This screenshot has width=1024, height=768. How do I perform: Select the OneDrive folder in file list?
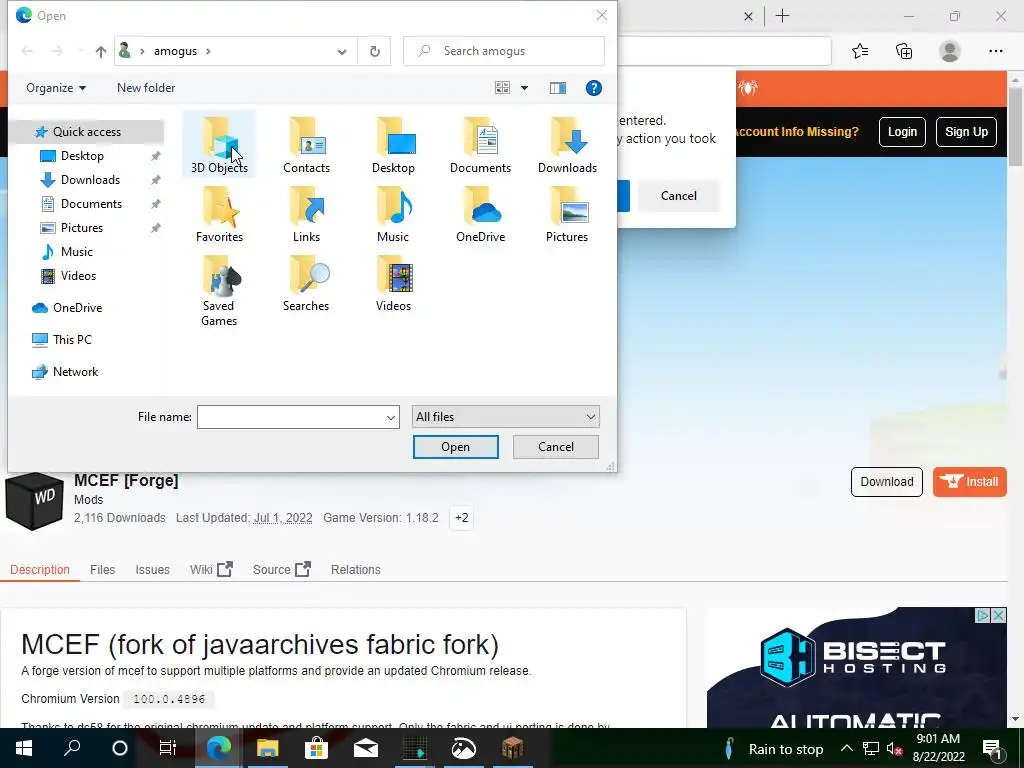tap(480, 214)
